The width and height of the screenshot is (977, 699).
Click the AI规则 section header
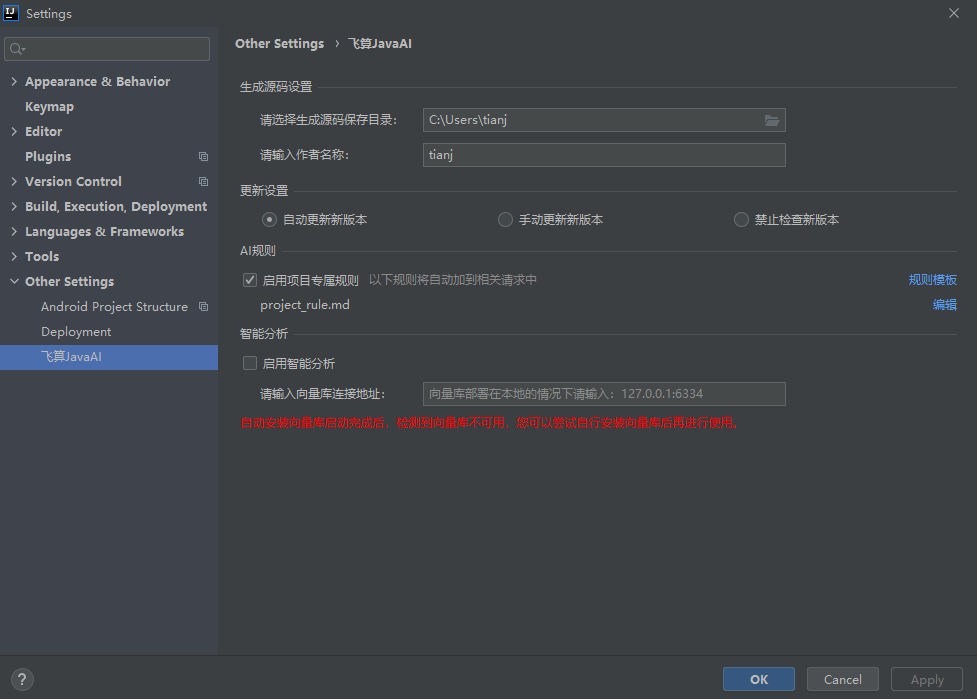click(x=257, y=250)
